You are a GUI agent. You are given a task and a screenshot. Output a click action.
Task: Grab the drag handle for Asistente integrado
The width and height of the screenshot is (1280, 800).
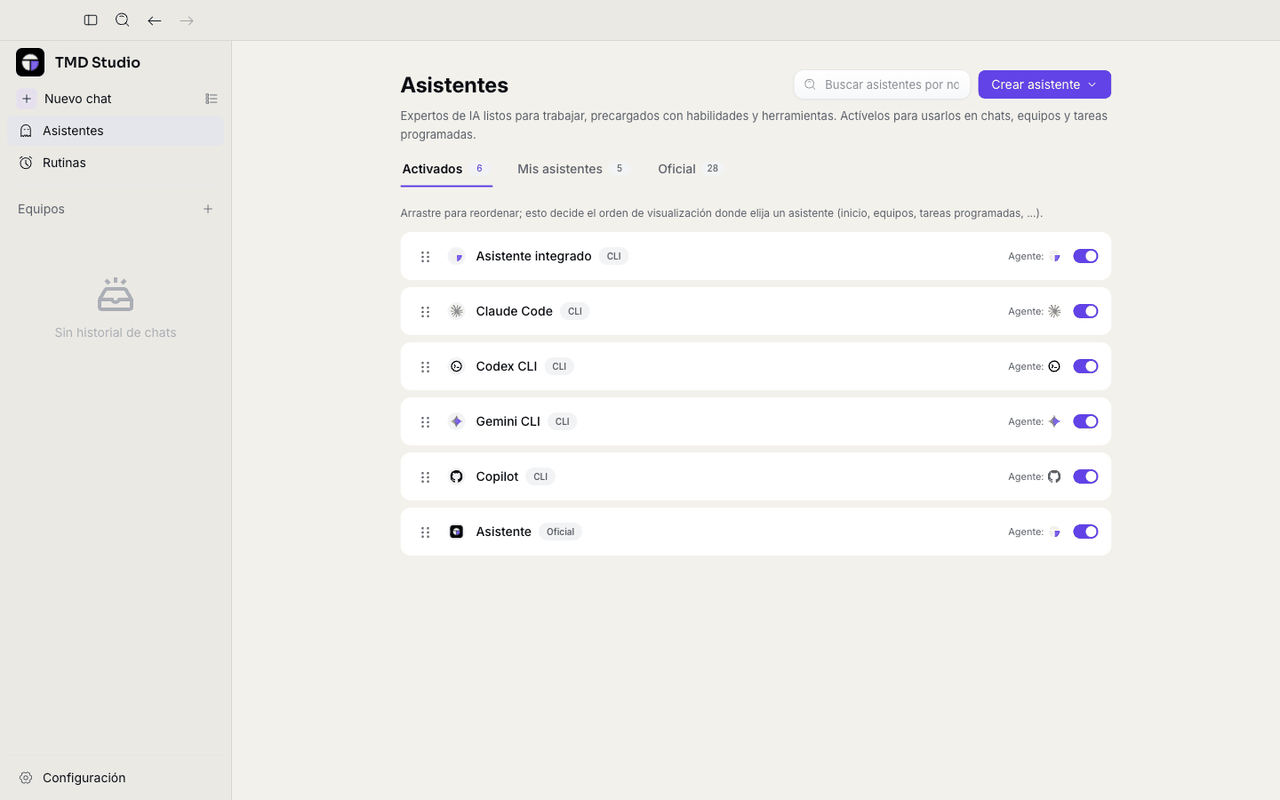point(425,257)
